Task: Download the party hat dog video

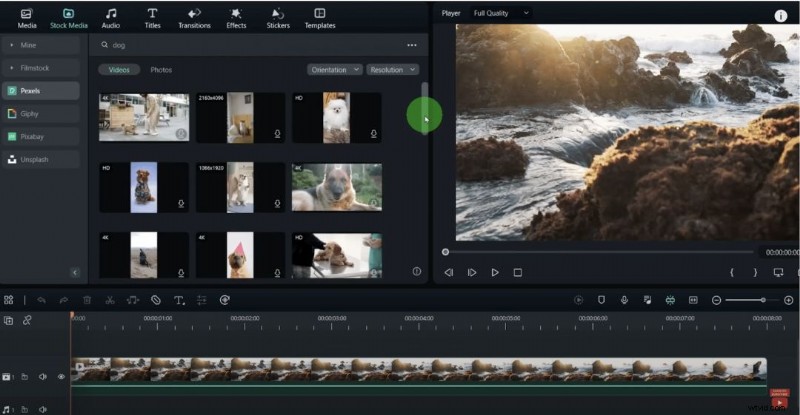Action: tap(277, 273)
